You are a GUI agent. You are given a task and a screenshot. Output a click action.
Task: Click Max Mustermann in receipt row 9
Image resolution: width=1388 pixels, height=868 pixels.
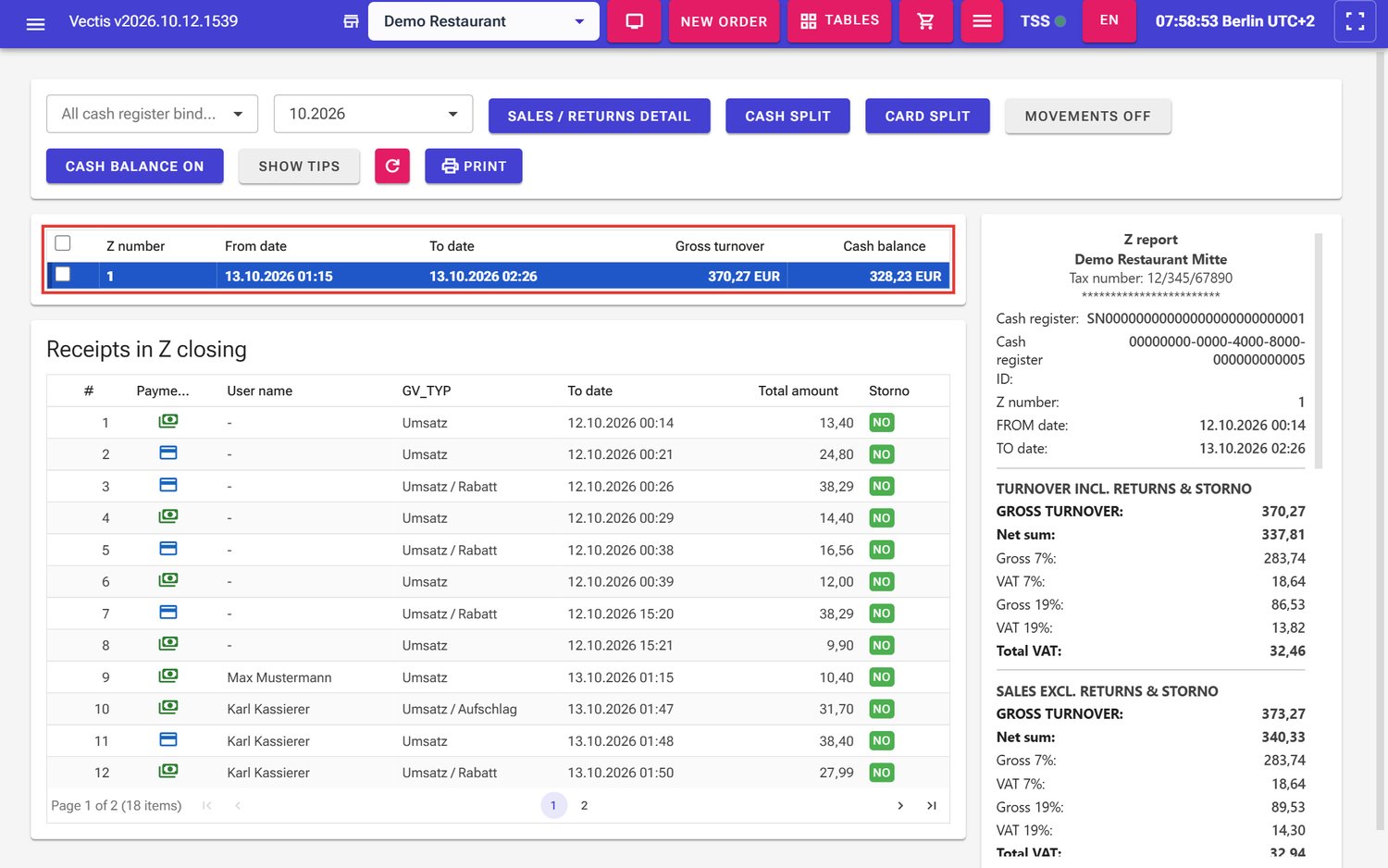tap(279, 677)
